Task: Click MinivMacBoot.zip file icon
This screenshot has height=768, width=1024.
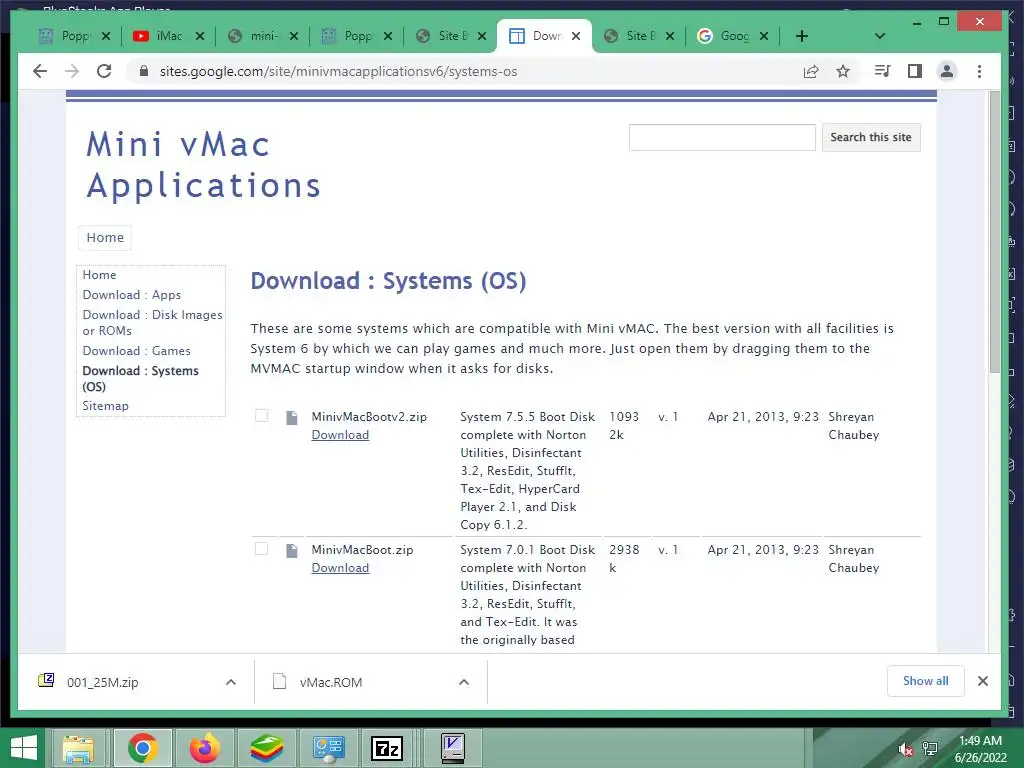Action: [292, 551]
